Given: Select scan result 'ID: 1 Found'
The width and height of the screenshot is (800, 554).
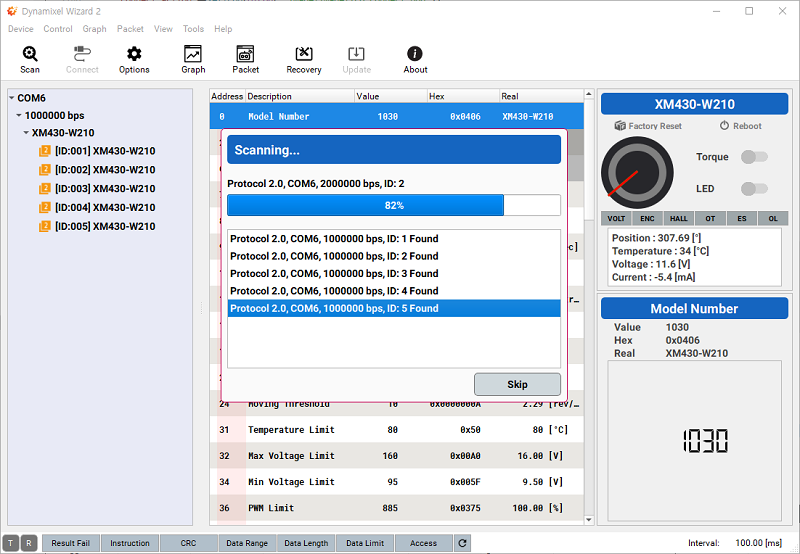Looking at the screenshot, I should pyautogui.click(x=394, y=239).
